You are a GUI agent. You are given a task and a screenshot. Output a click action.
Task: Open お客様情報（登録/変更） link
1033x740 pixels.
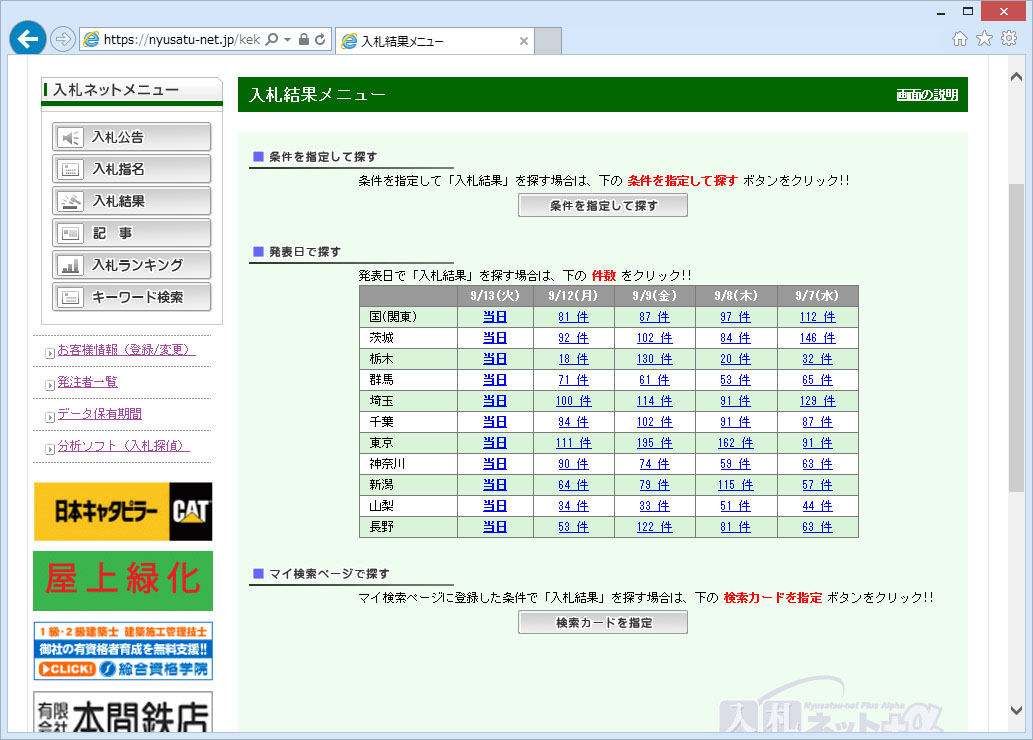(126, 350)
